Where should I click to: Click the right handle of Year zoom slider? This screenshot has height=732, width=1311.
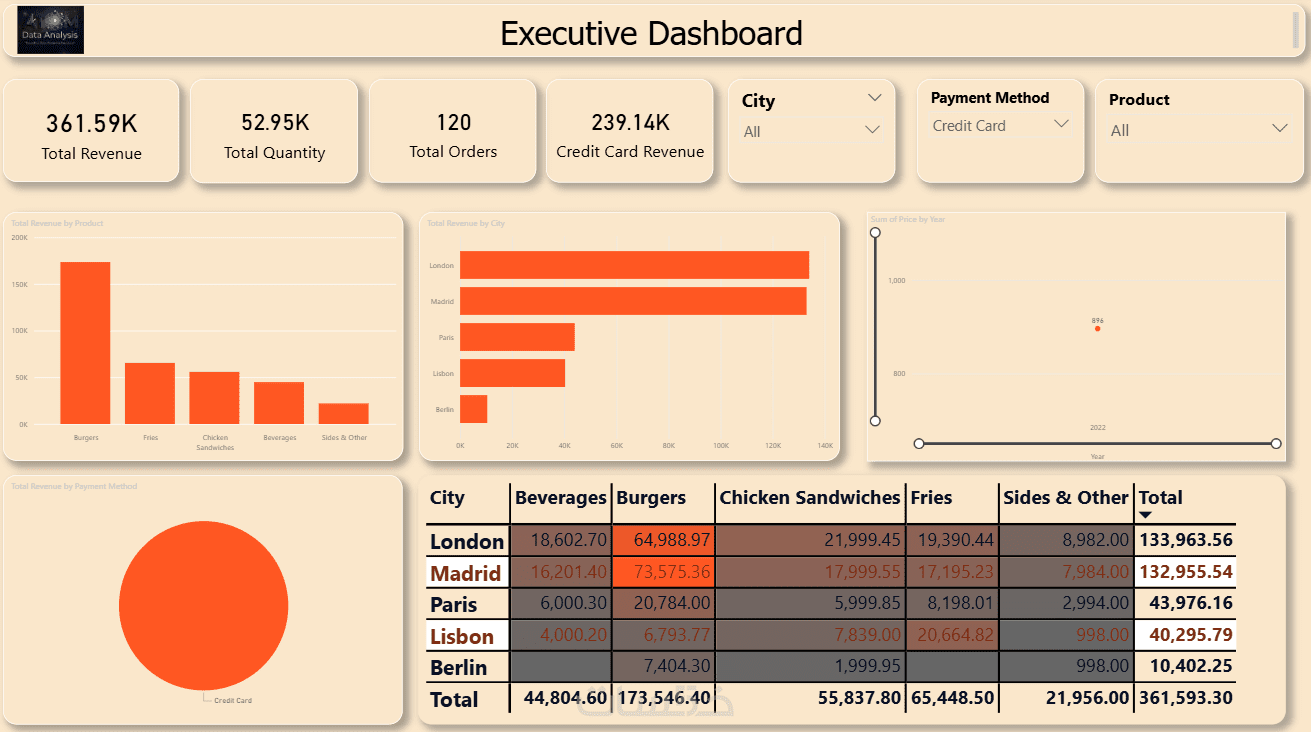click(1276, 443)
